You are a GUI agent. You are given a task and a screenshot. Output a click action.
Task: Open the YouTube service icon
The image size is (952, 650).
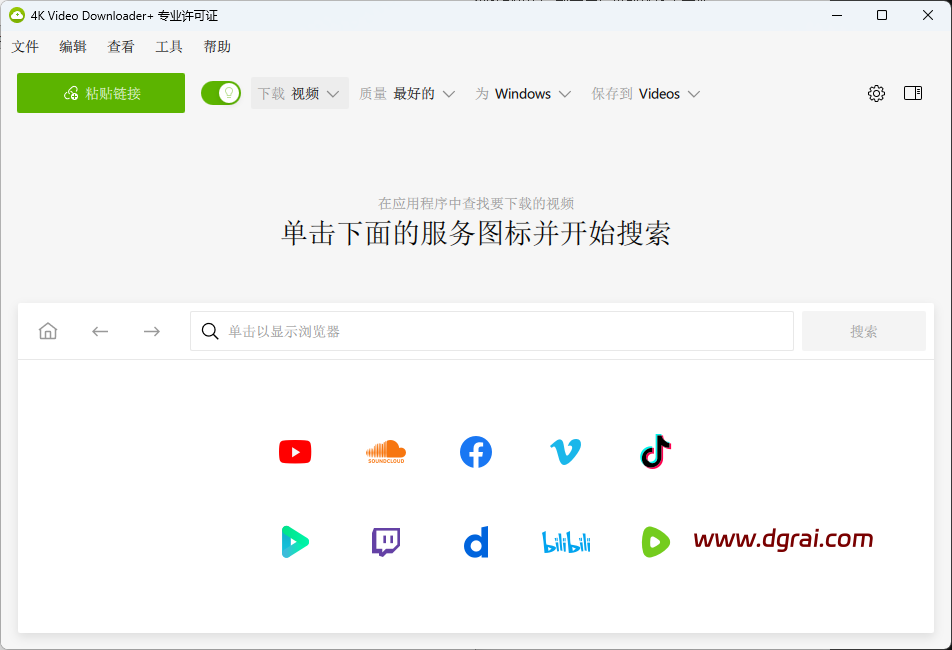(x=295, y=452)
